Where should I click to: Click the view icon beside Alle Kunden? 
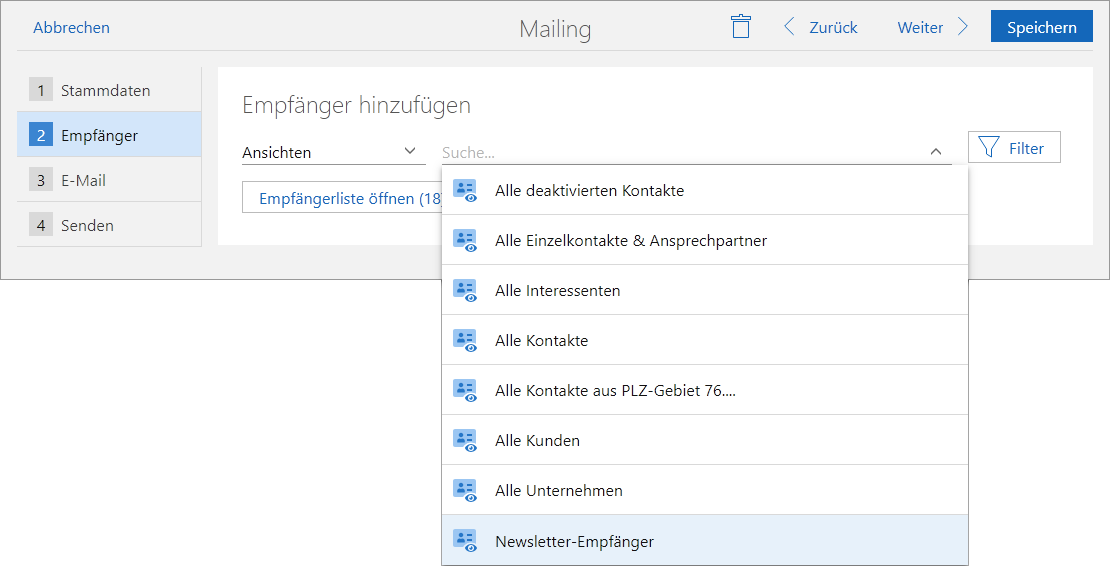pyautogui.click(x=464, y=440)
